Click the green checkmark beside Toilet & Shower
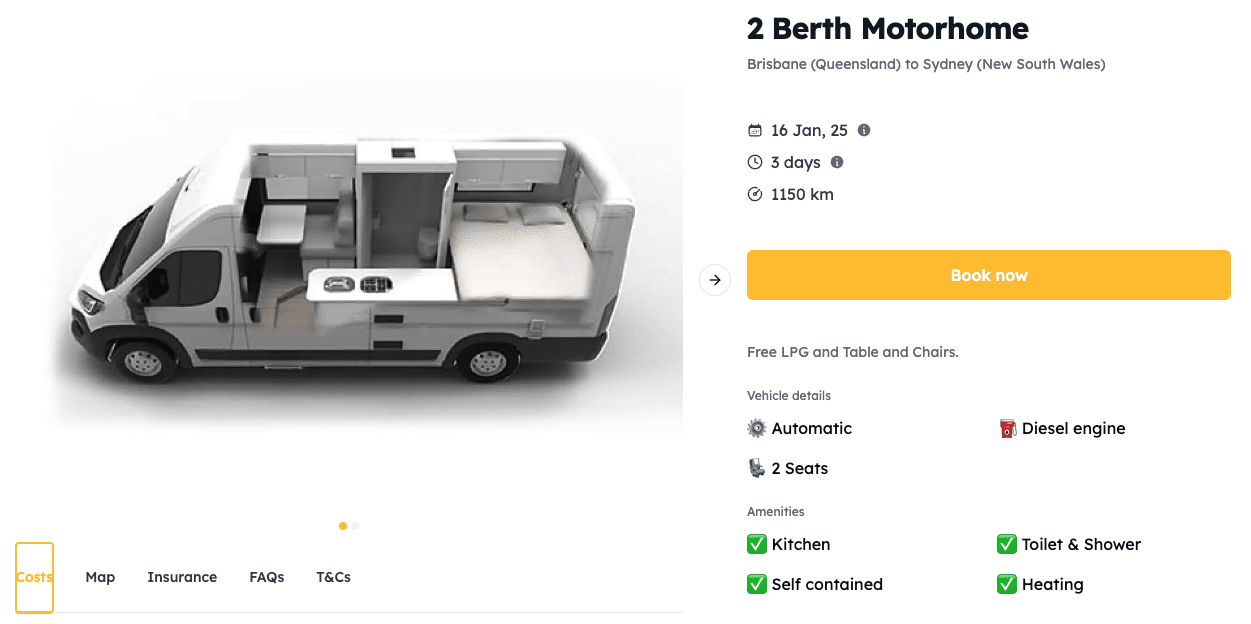The image size is (1251, 624). pos(1007,544)
